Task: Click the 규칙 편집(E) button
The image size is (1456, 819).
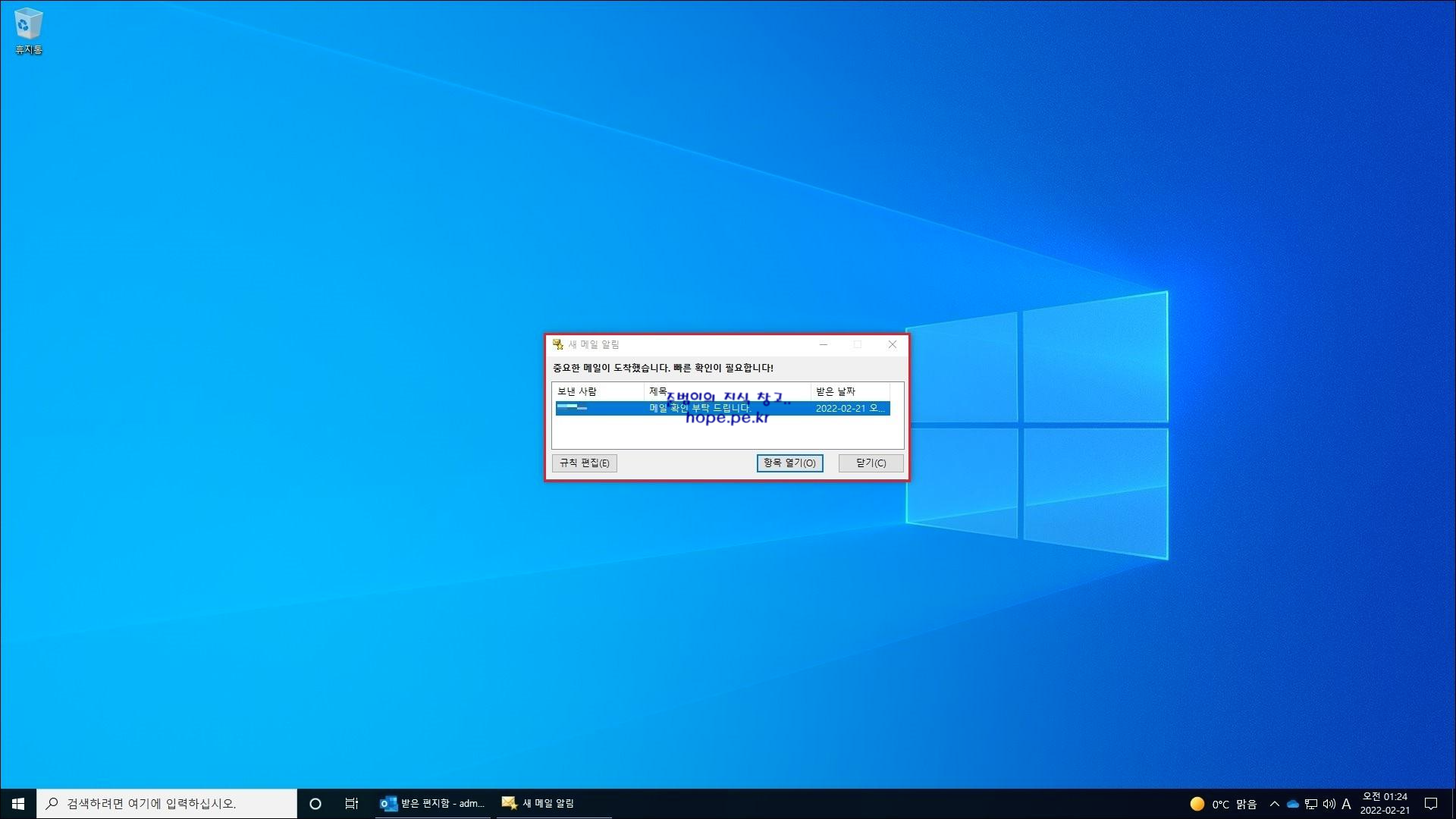Action: [584, 463]
